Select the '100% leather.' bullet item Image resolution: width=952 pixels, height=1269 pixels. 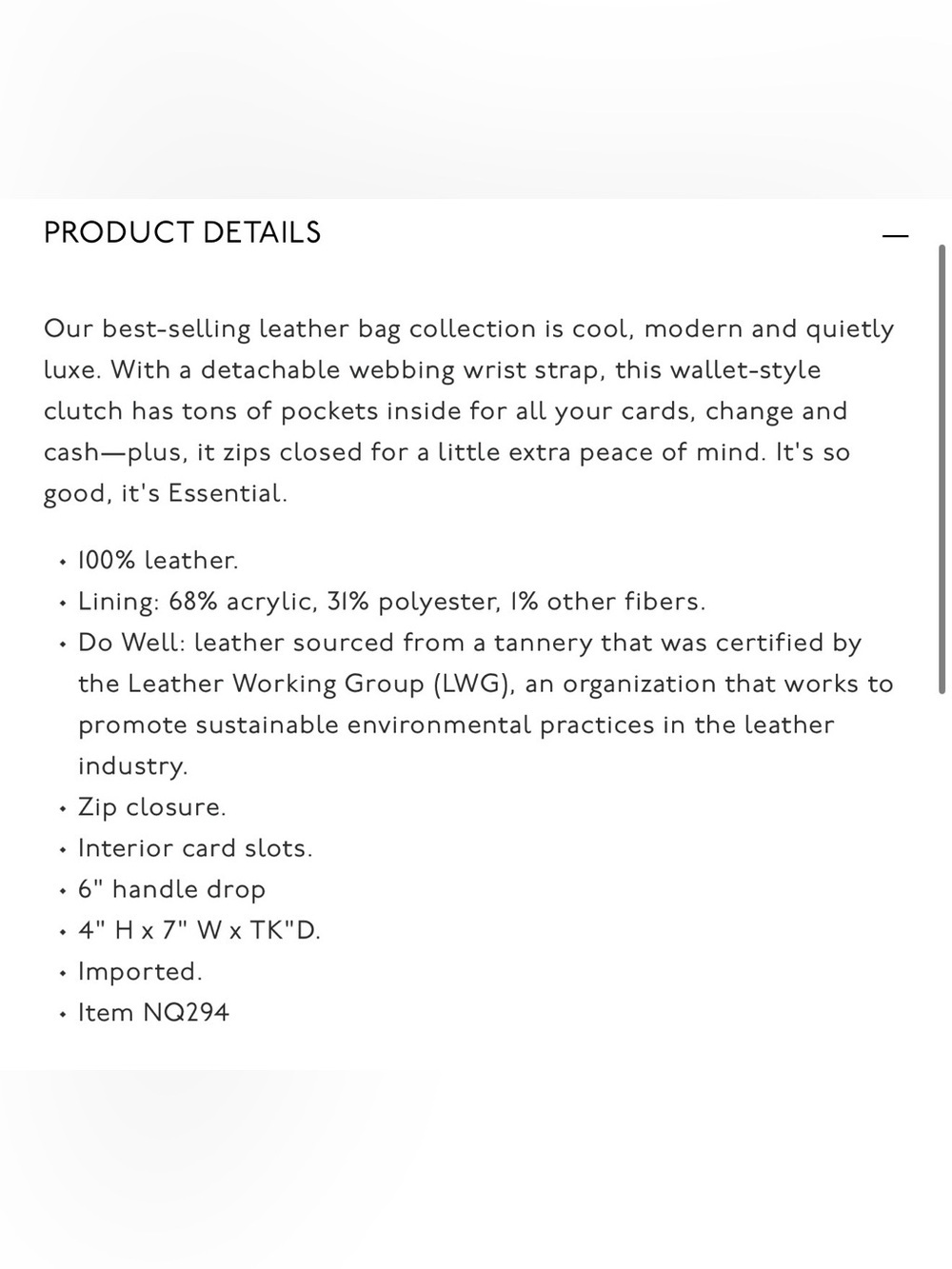(158, 560)
